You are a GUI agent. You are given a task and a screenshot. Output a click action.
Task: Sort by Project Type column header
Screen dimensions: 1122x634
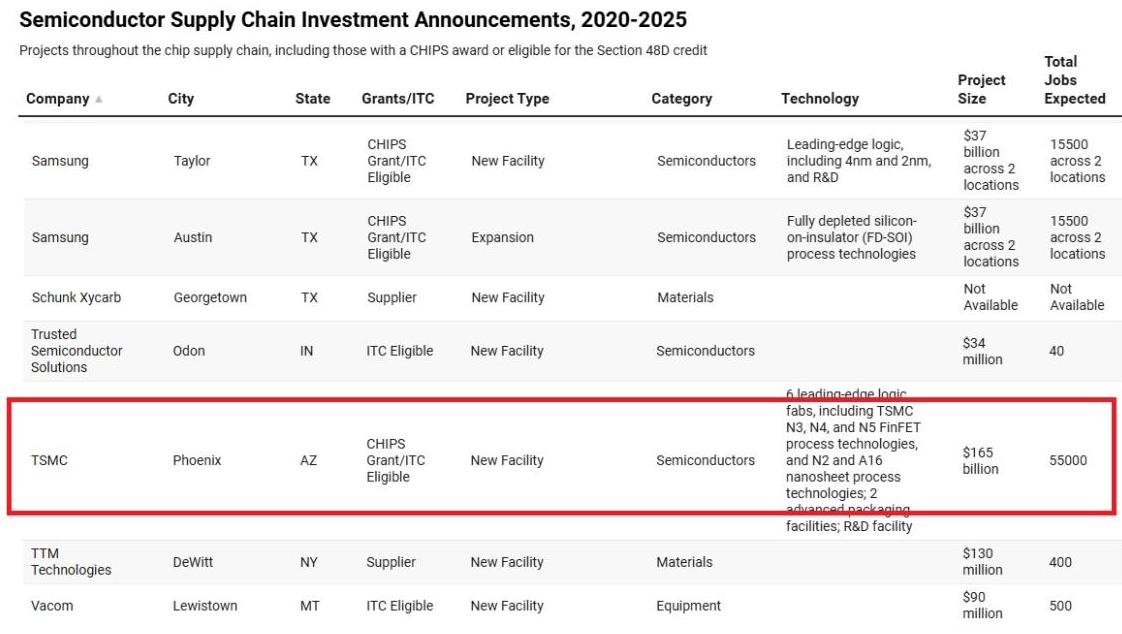(507, 98)
